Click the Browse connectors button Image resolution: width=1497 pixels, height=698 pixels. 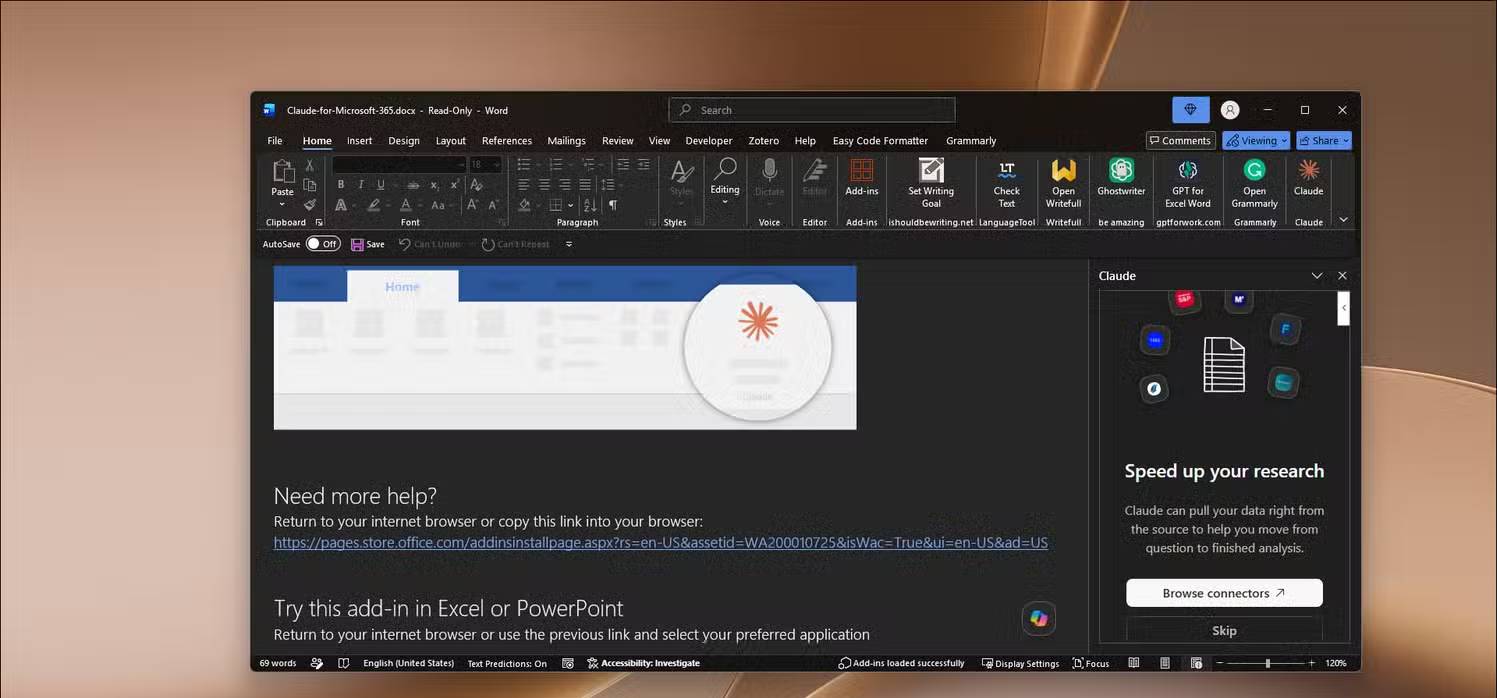click(x=1224, y=593)
